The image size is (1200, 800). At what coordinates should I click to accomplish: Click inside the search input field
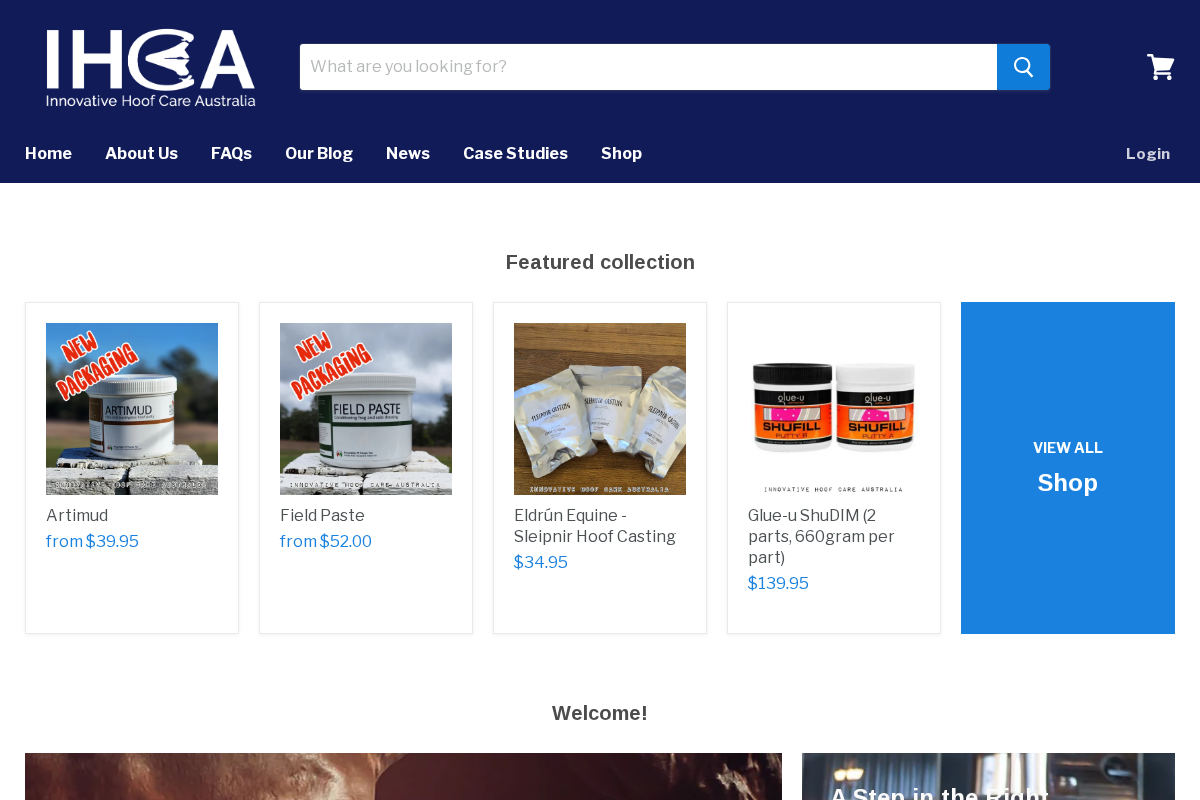point(648,66)
